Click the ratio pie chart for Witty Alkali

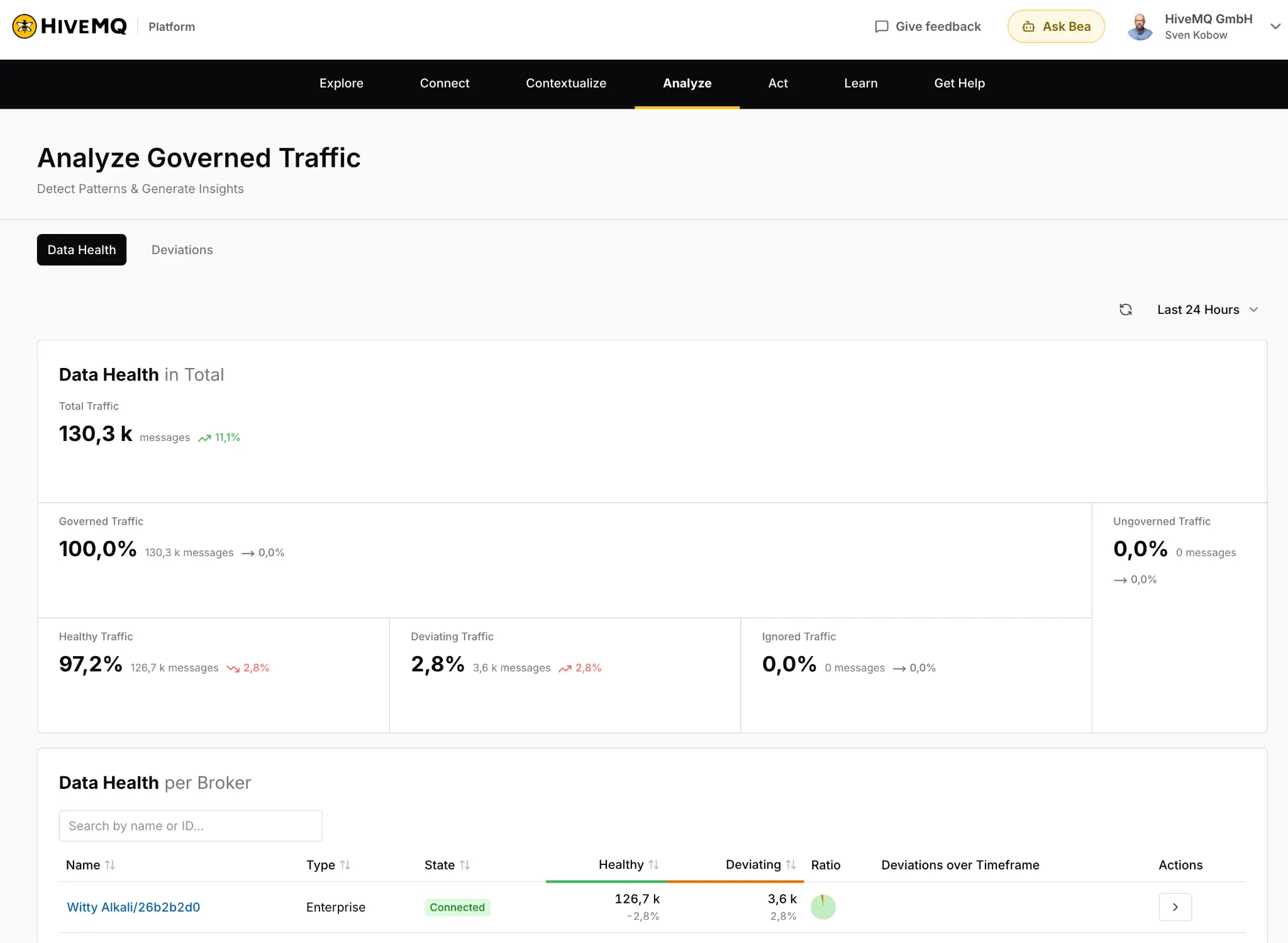pos(823,907)
